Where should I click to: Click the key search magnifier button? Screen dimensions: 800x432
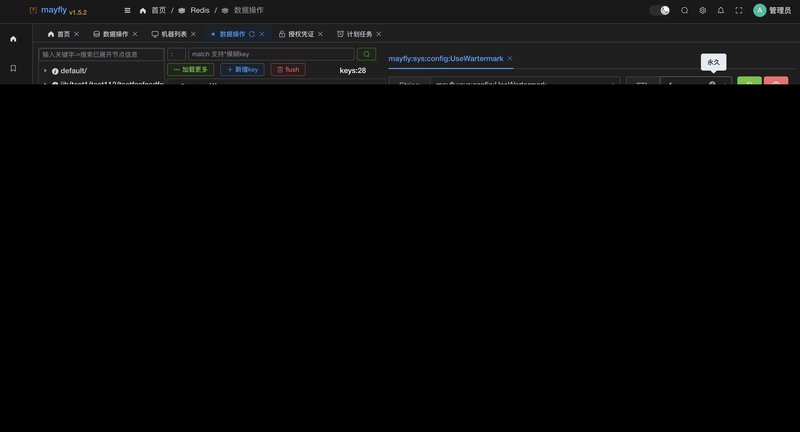[366, 54]
